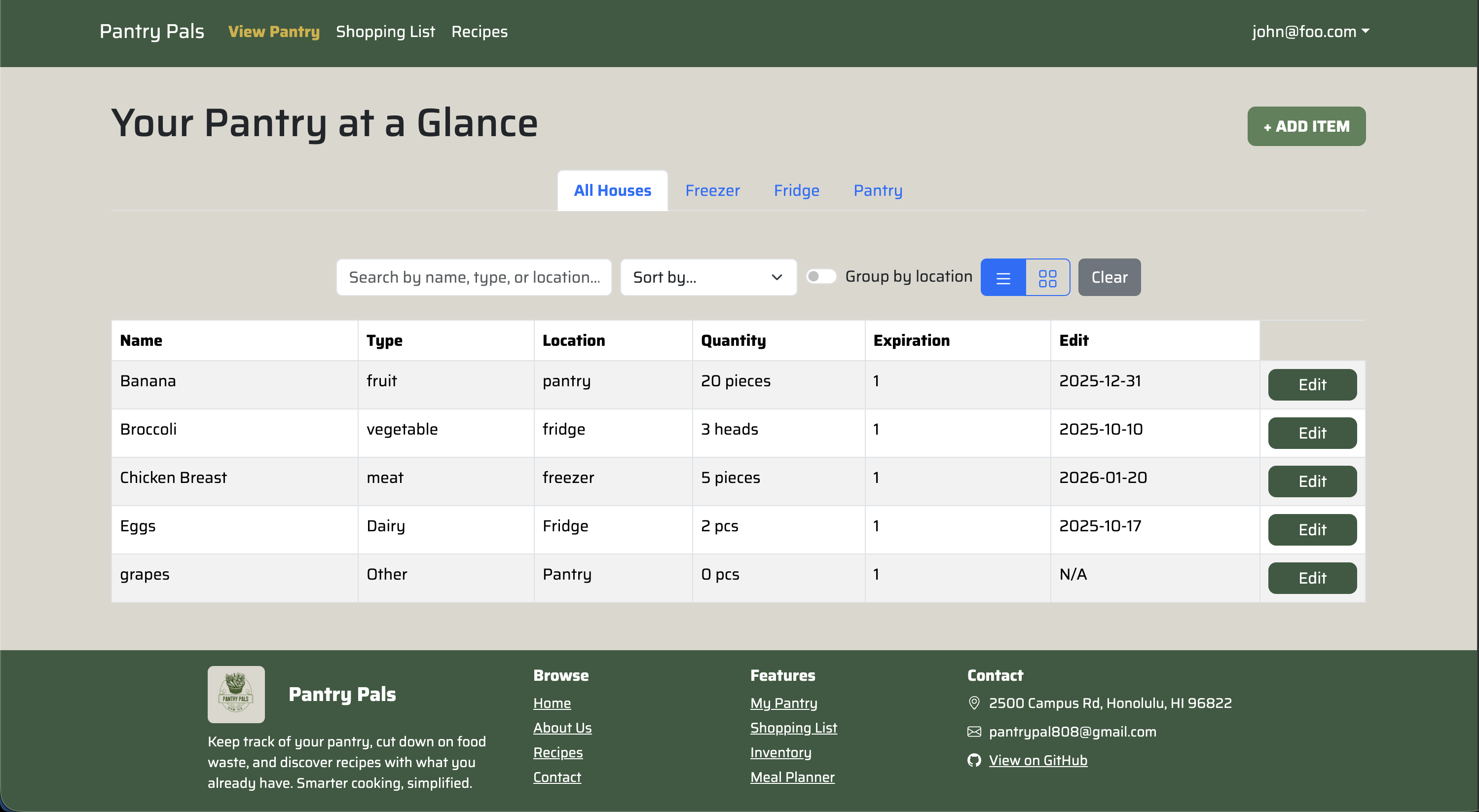
Task: Click the envelope icon next to the email
Action: click(x=974, y=732)
